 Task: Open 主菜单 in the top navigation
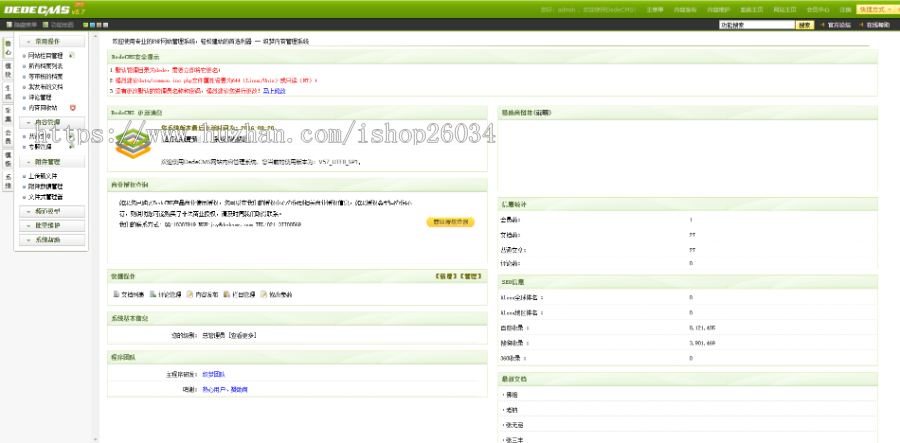[x=655, y=10]
